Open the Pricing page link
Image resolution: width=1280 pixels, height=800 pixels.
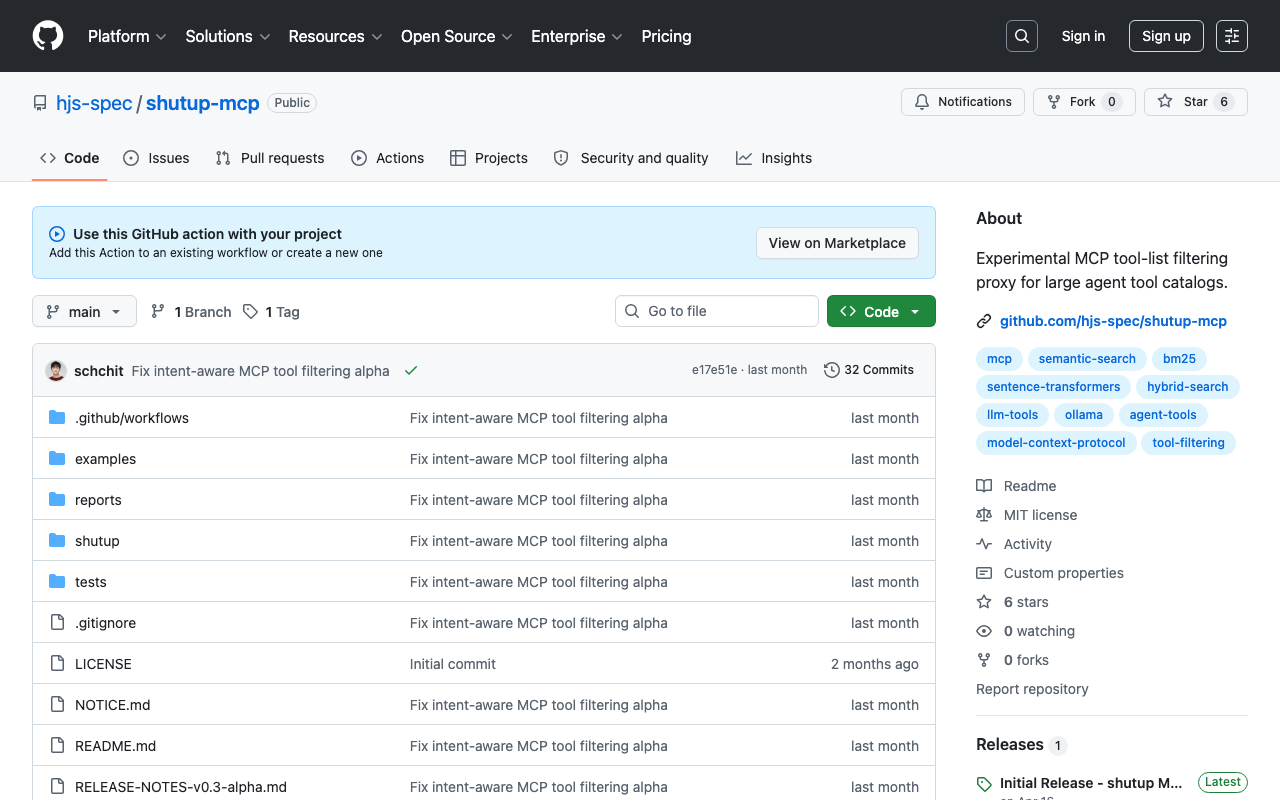666,36
